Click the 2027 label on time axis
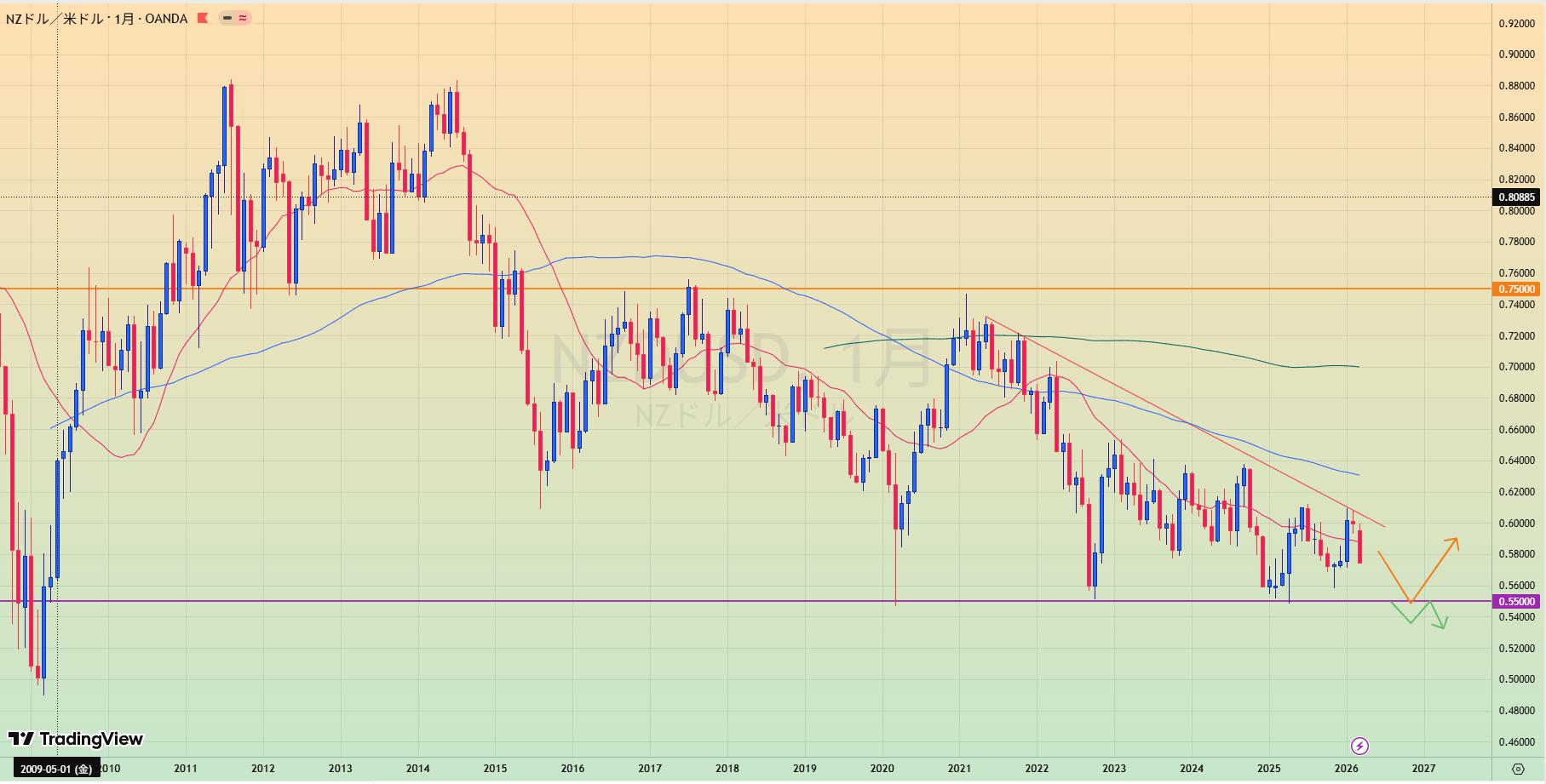Image resolution: width=1546 pixels, height=784 pixels. pyautogui.click(x=1423, y=769)
